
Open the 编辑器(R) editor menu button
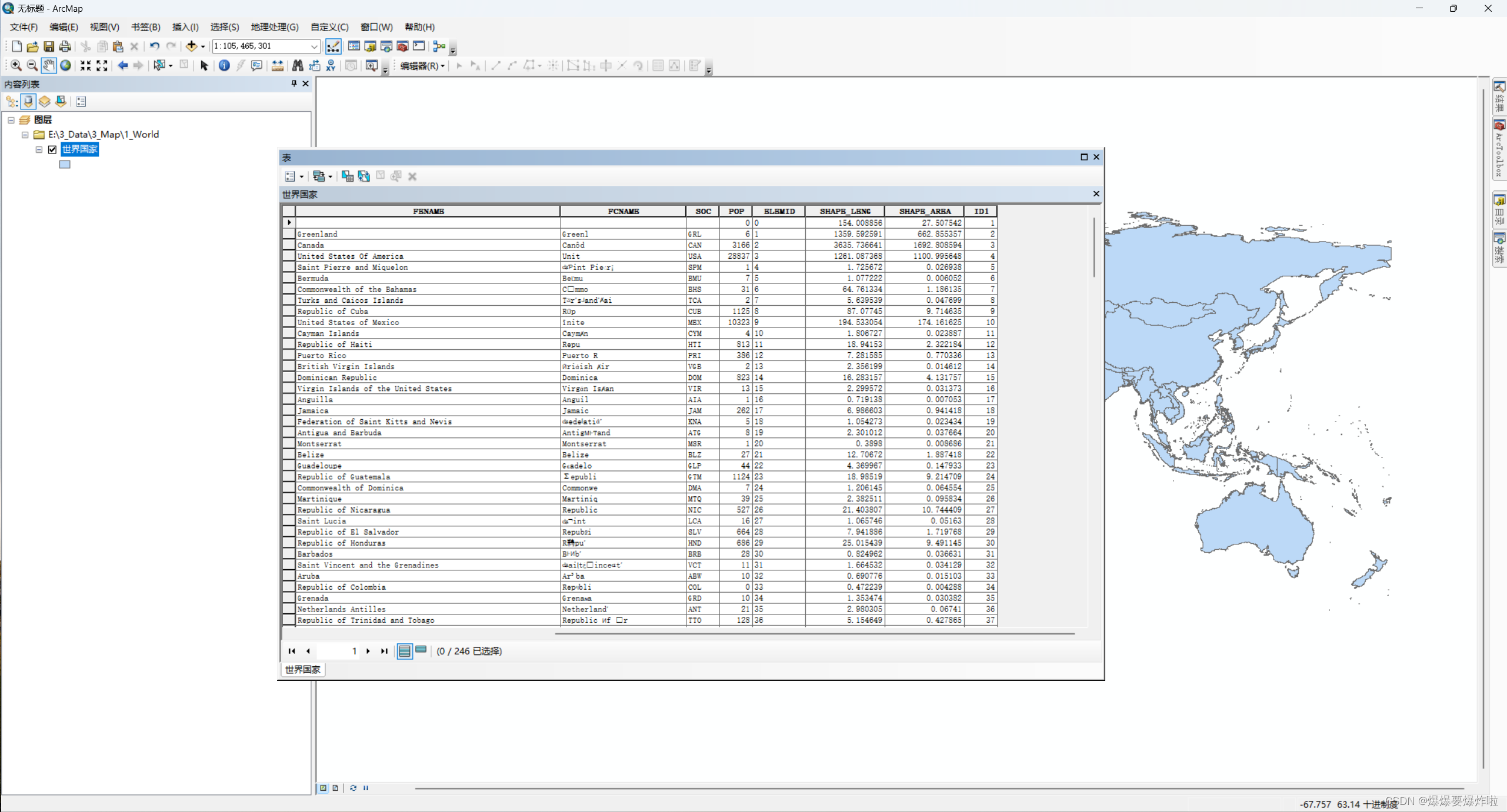click(422, 65)
